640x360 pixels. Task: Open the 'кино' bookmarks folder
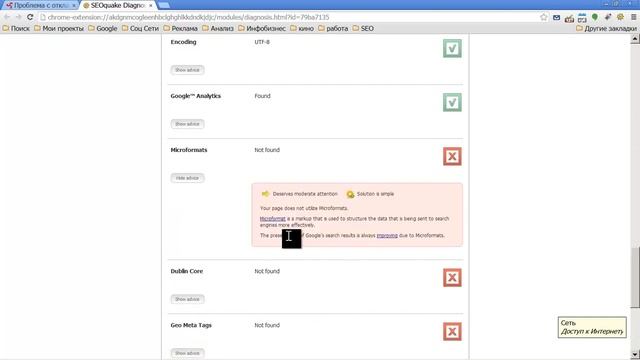tap(302, 28)
